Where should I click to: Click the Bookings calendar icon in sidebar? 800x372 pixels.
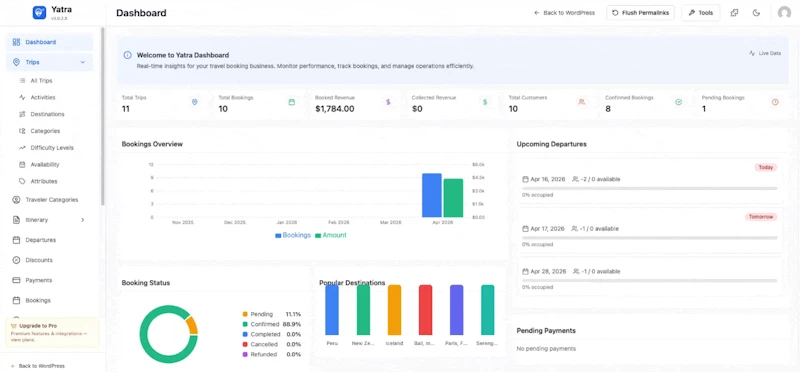(16, 301)
